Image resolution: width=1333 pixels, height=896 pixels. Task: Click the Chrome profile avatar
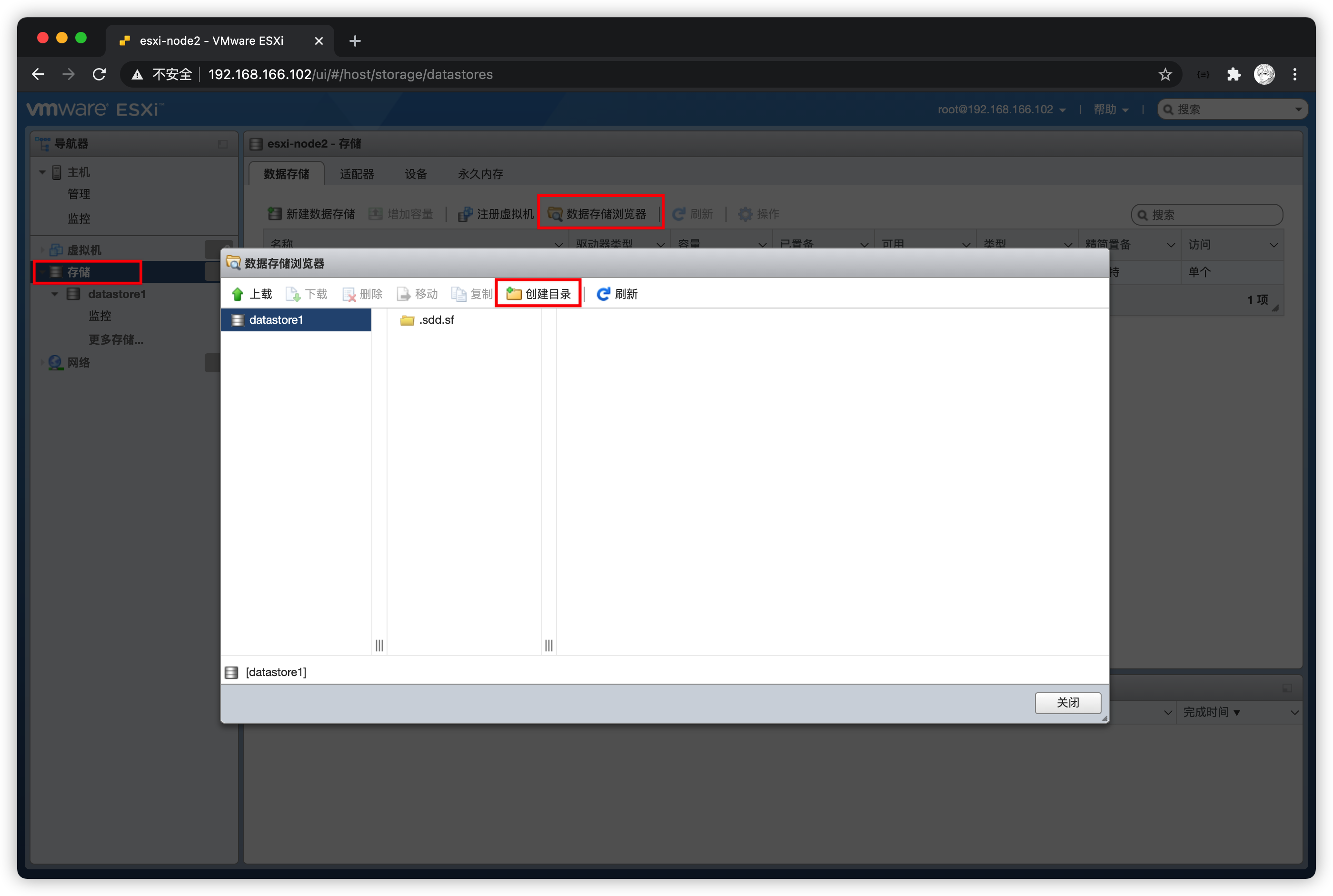tap(1264, 74)
